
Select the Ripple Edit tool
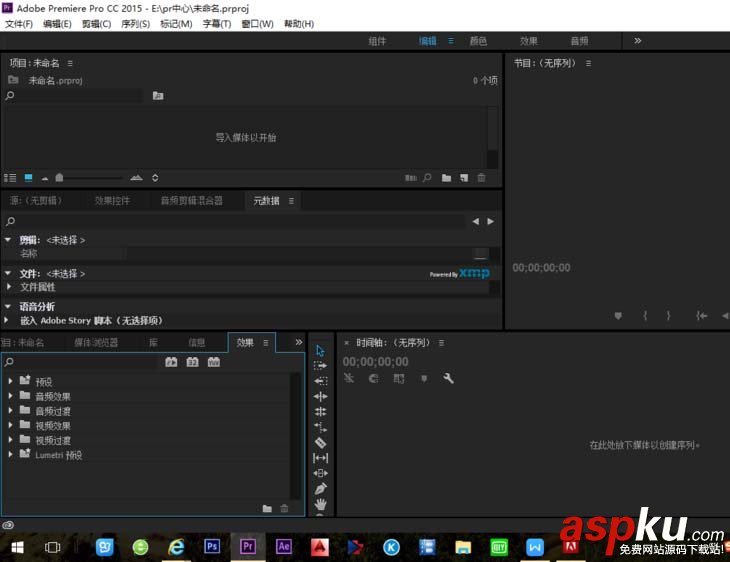[320, 397]
